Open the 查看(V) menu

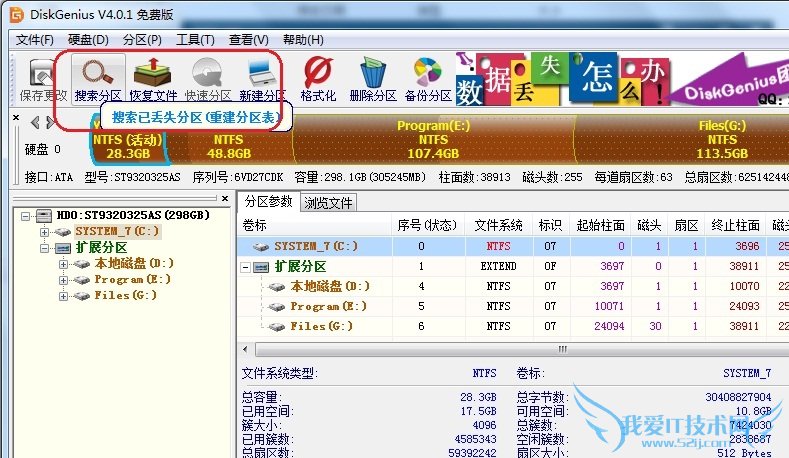click(x=249, y=40)
